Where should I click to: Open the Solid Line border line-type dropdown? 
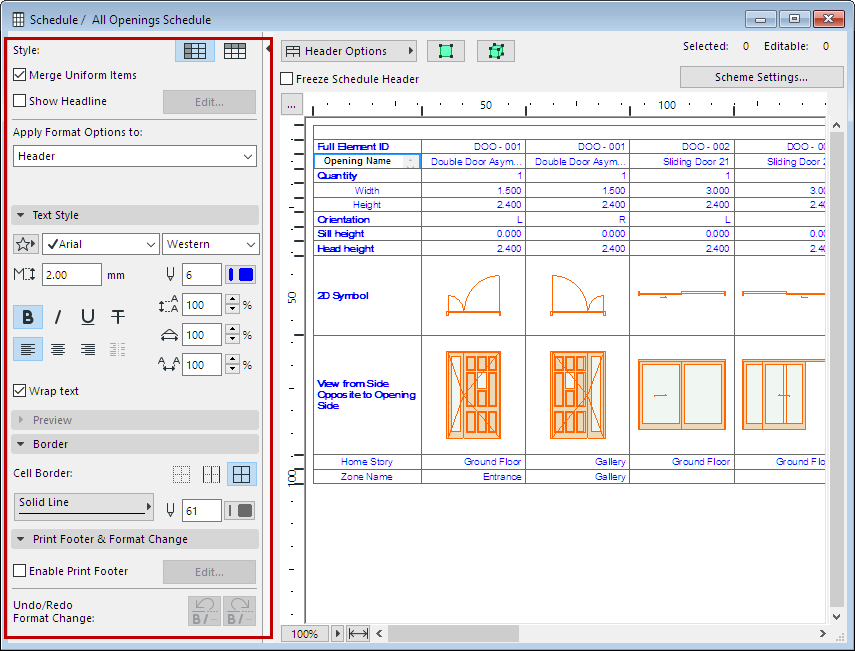coord(83,506)
